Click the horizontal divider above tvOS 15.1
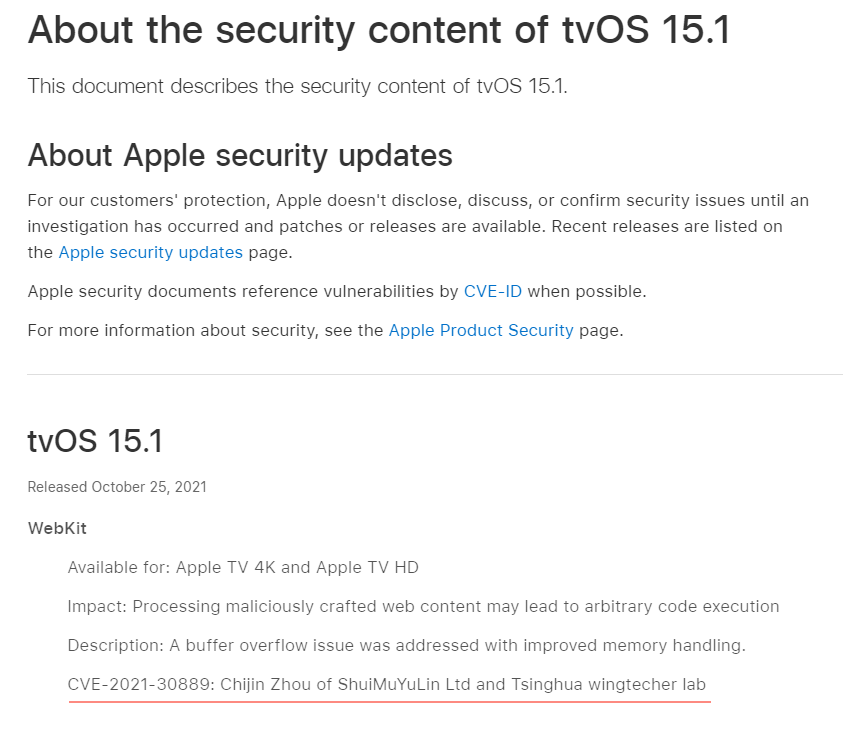The width and height of the screenshot is (852, 743). point(435,374)
